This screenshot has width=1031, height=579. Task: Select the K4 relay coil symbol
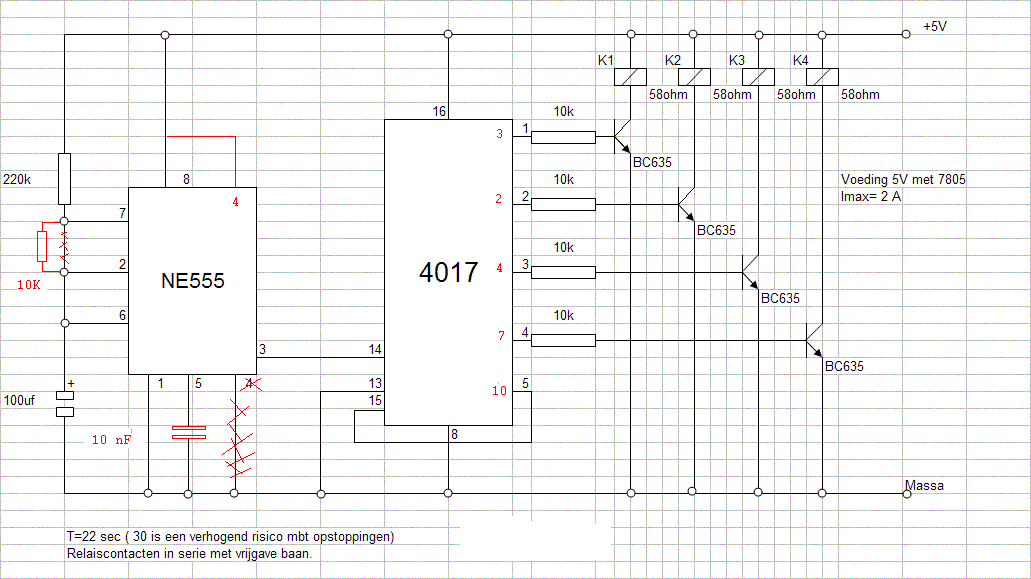(x=822, y=77)
